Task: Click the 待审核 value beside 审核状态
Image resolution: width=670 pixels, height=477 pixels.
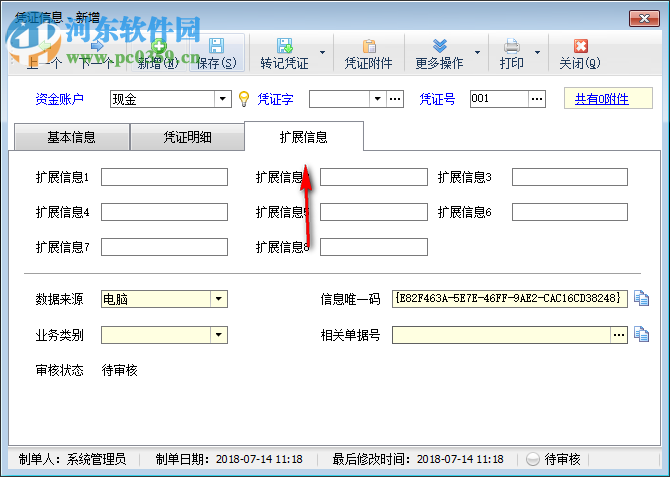Action: (x=120, y=370)
